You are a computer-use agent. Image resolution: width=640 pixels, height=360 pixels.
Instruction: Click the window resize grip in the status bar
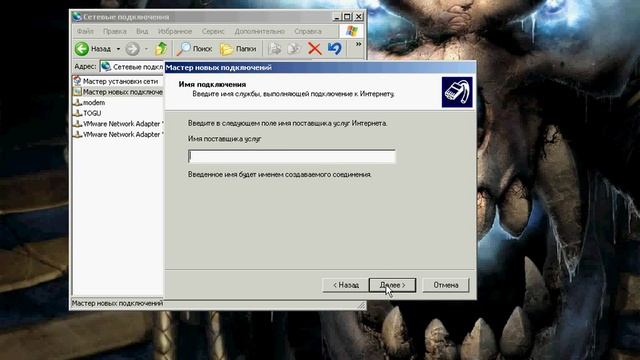[361, 304]
